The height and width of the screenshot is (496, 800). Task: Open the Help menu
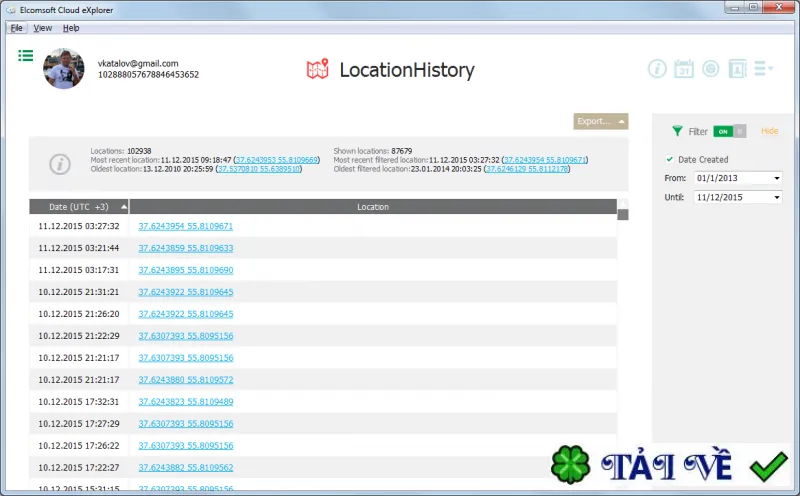point(71,28)
